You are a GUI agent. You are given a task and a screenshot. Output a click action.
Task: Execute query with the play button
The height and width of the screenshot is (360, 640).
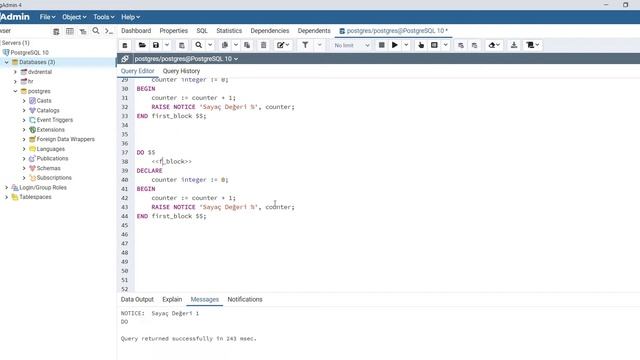tap(395, 45)
